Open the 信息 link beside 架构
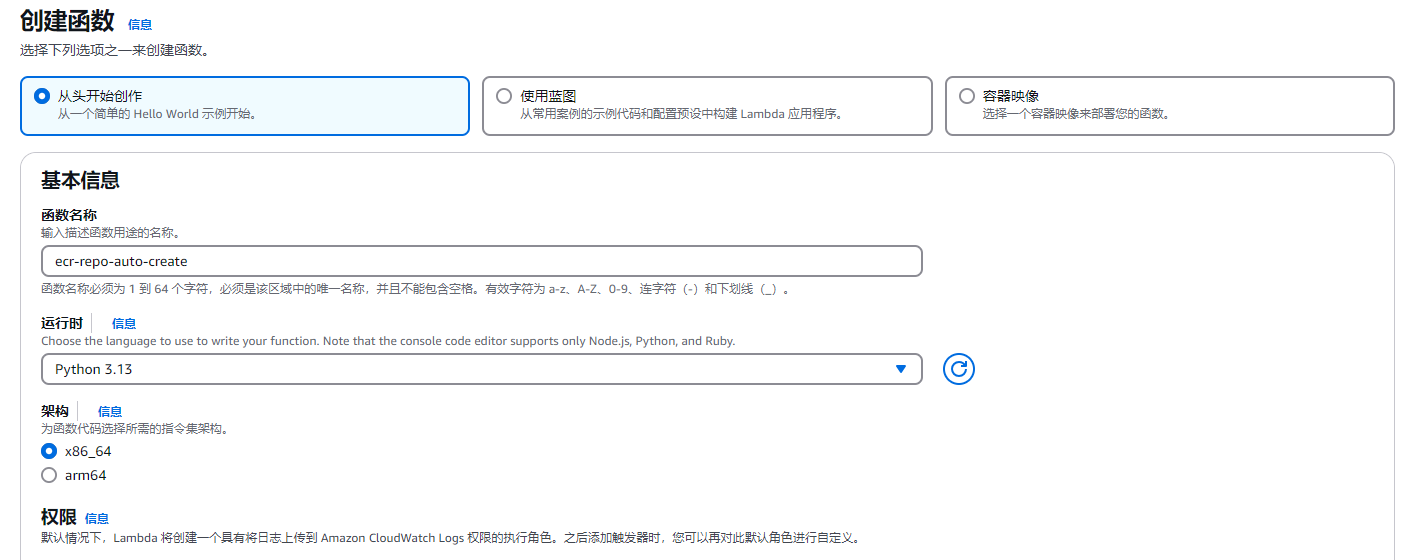The image size is (1406, 560). (x=110, y=412)
